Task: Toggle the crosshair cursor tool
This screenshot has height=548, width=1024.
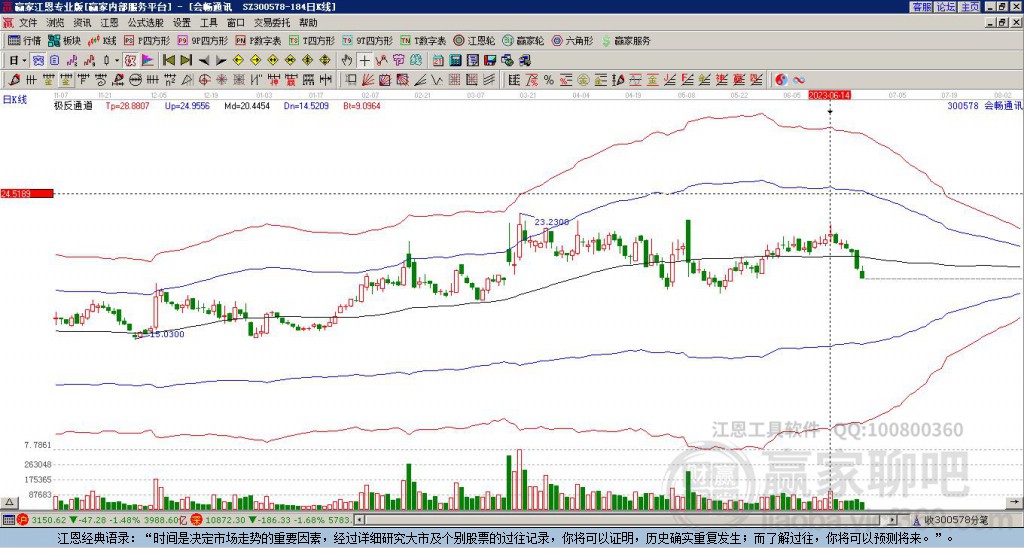Action: pos(364,61)
